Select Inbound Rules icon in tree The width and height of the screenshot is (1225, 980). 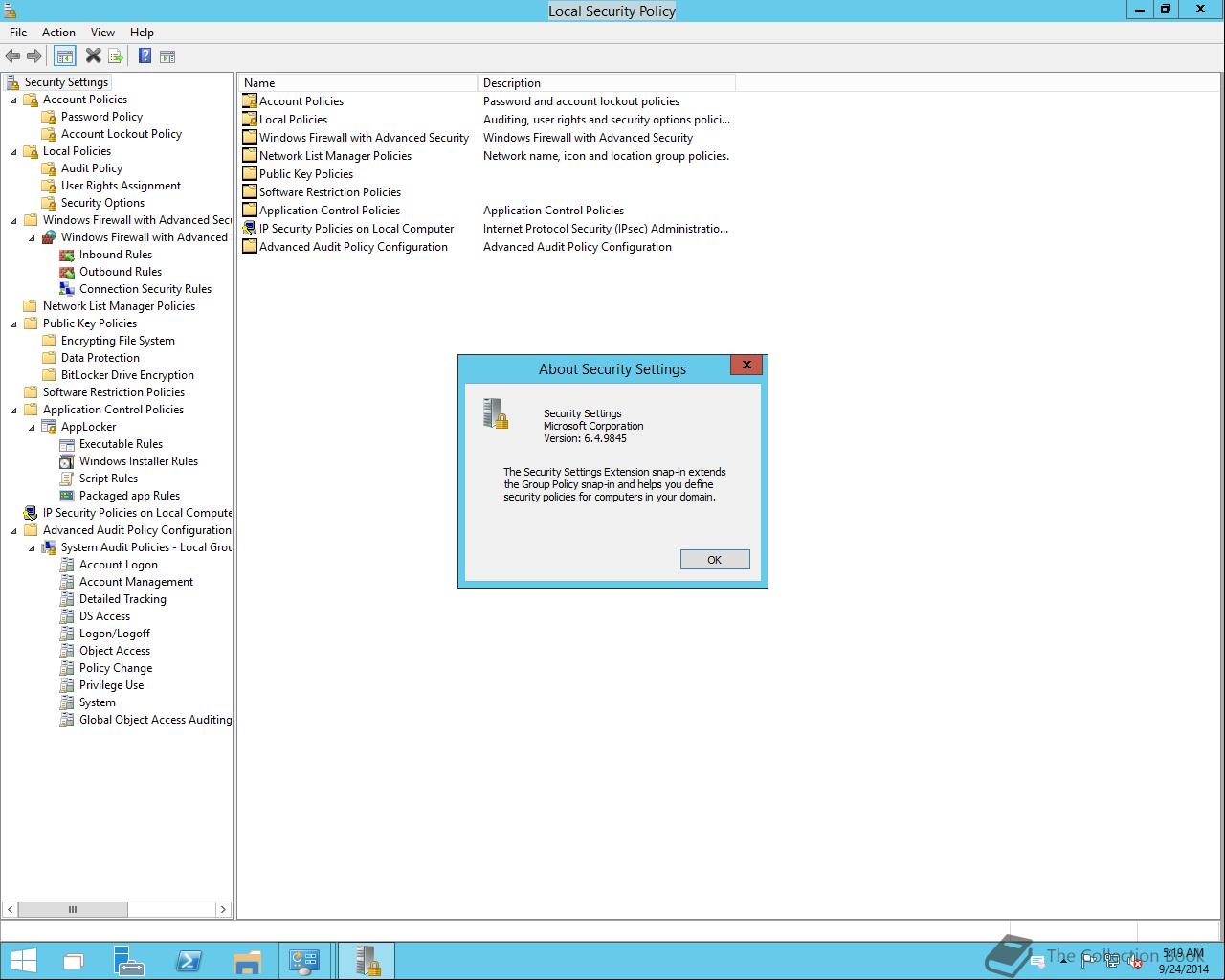point(67,255)
